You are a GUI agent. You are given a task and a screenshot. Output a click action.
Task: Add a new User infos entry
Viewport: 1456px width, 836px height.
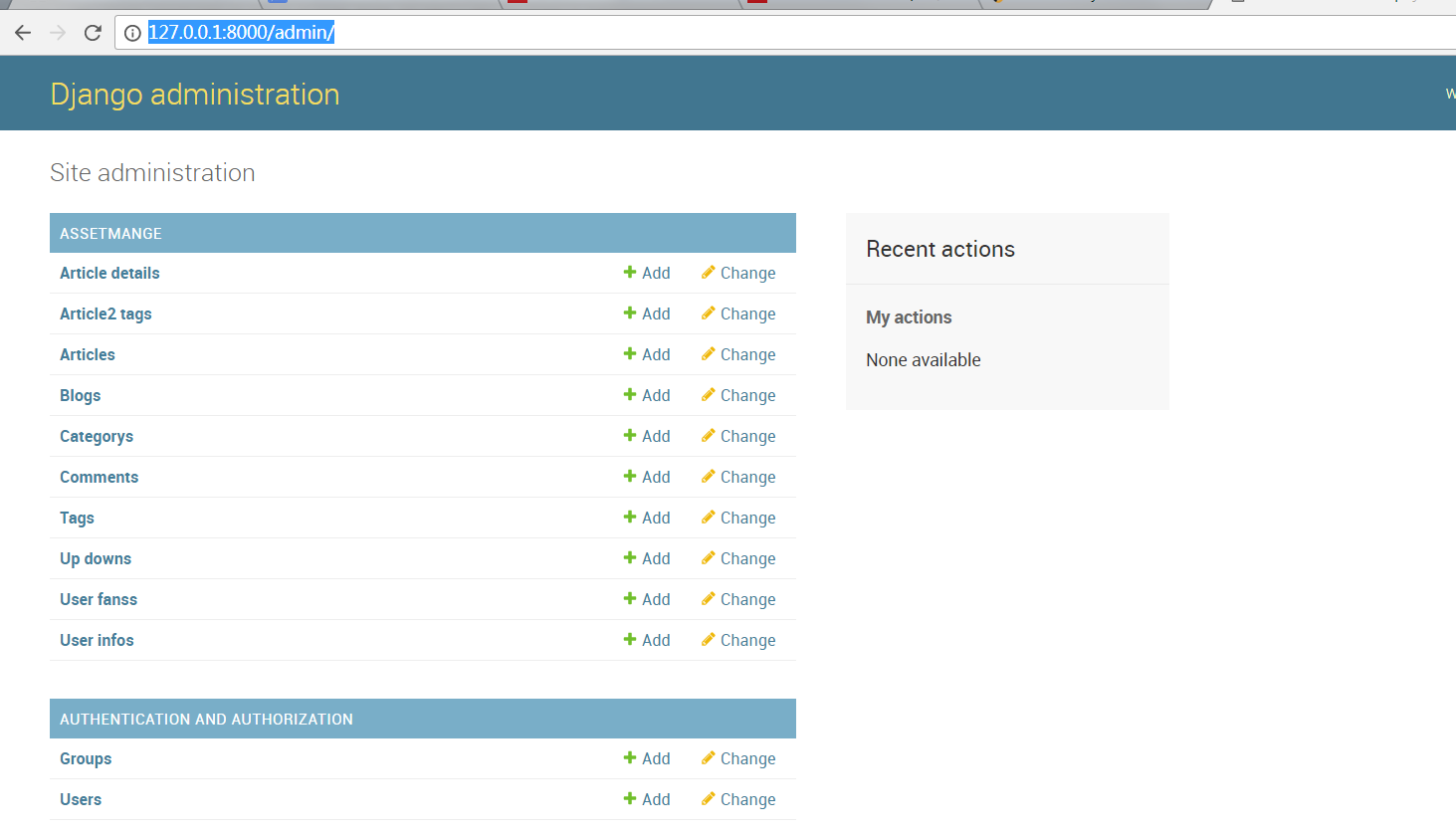647,640
